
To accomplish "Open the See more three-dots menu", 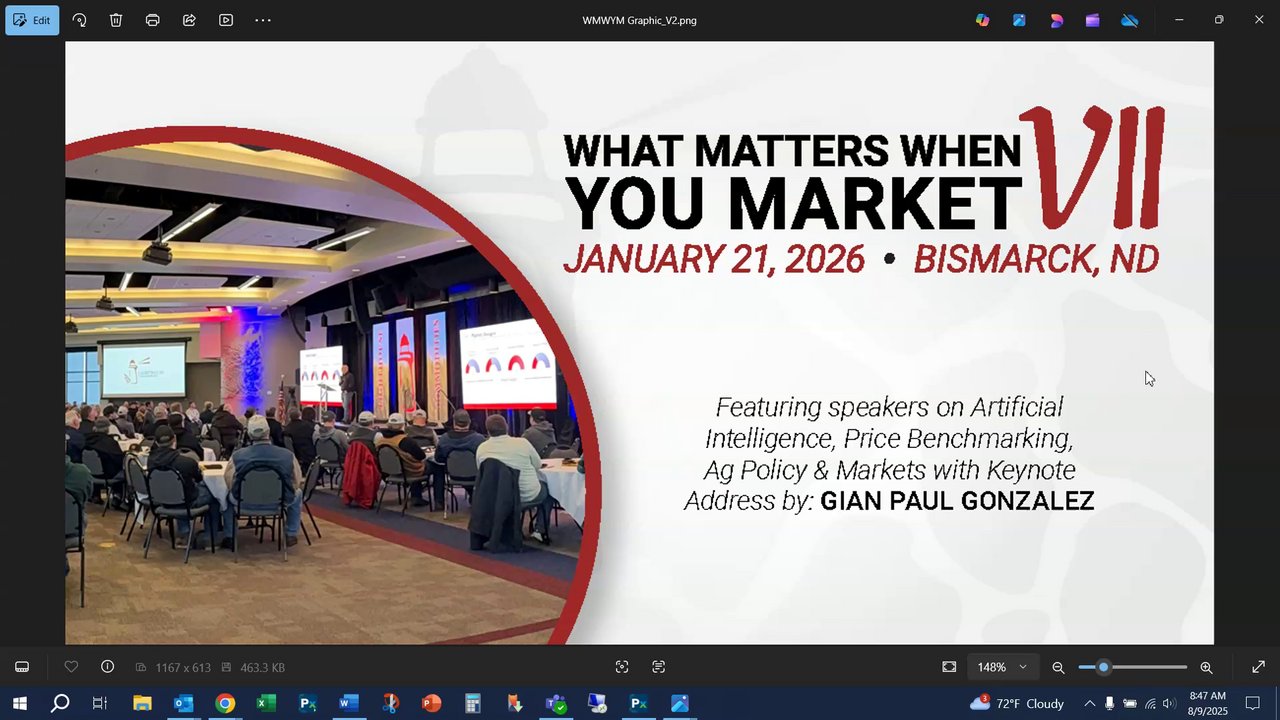I will (263, 20).
